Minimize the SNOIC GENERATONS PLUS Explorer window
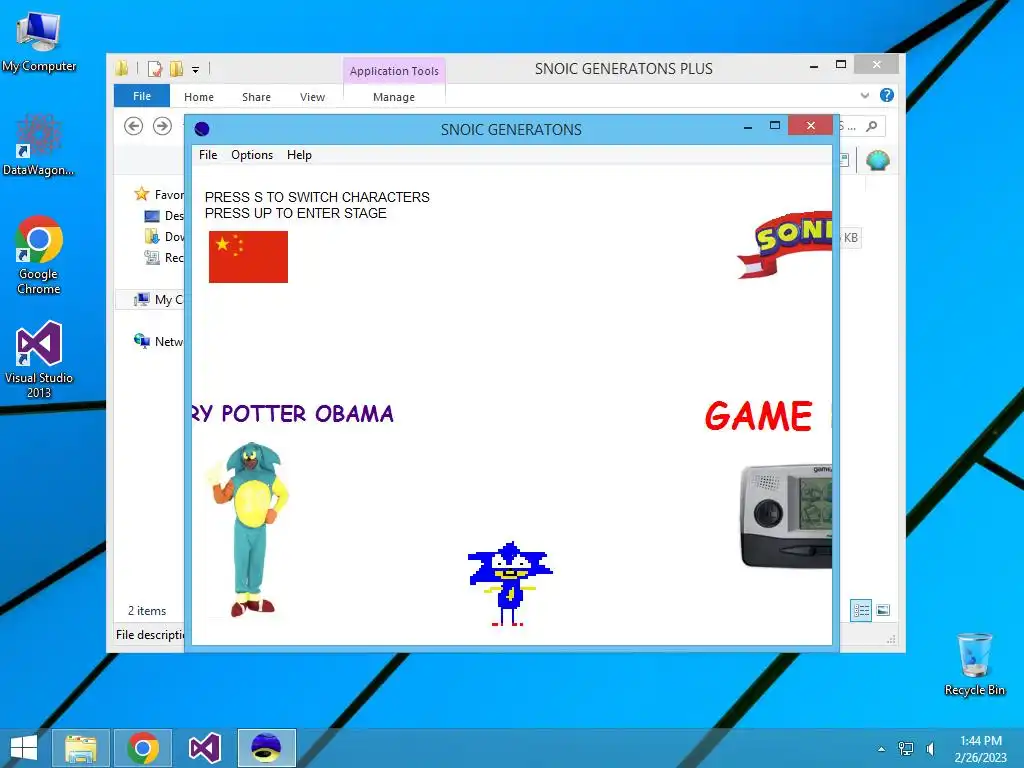1024x768 pixels. pos(814,65)
